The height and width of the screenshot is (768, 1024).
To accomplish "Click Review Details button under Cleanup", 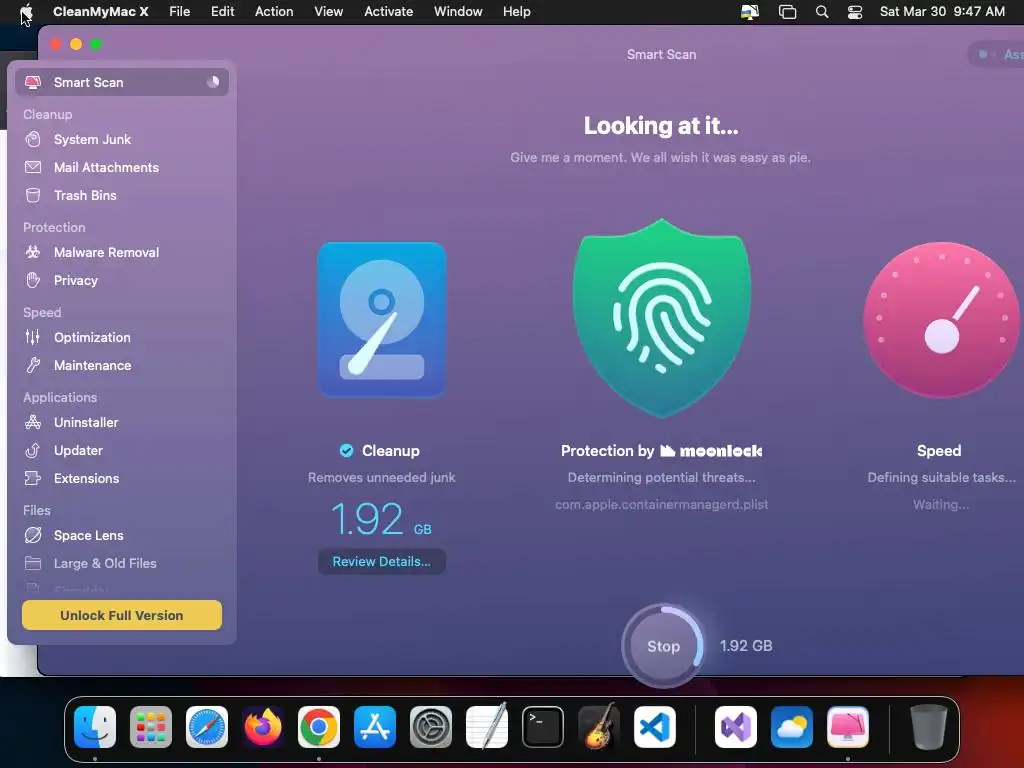I will [381, 562].
